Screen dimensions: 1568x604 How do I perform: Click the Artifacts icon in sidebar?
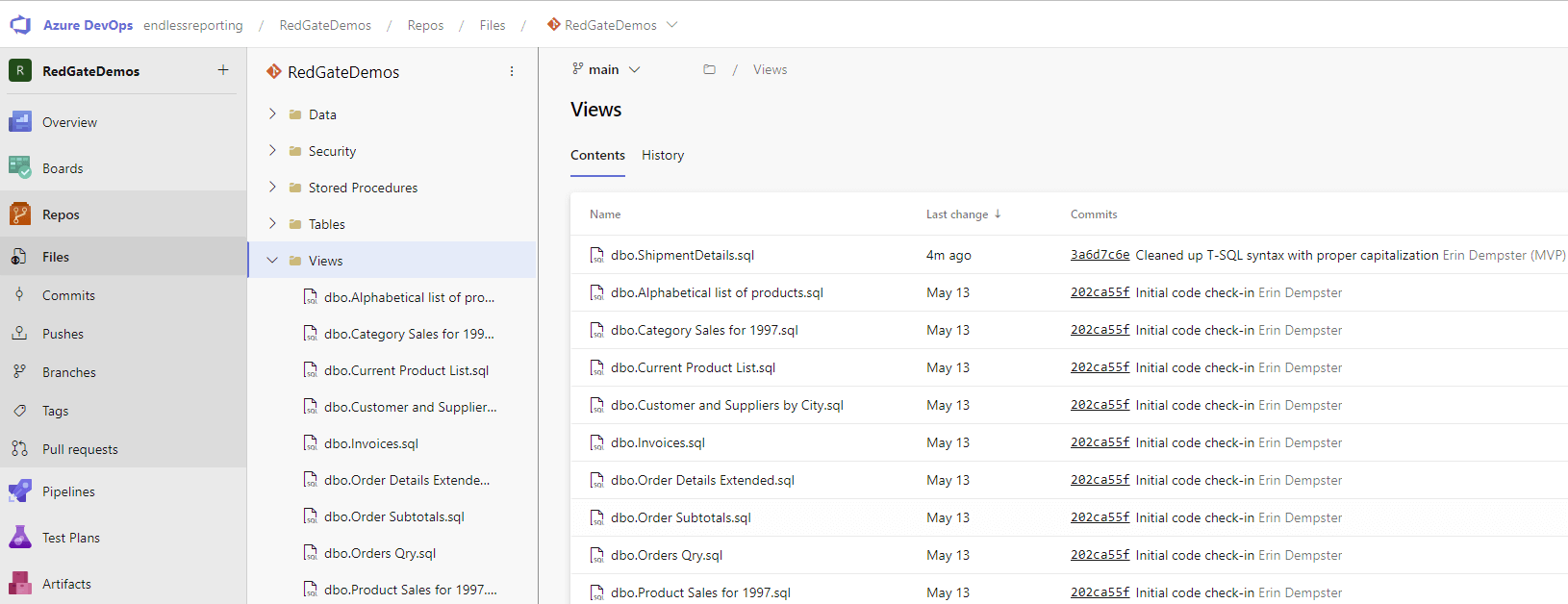(20, 584)
